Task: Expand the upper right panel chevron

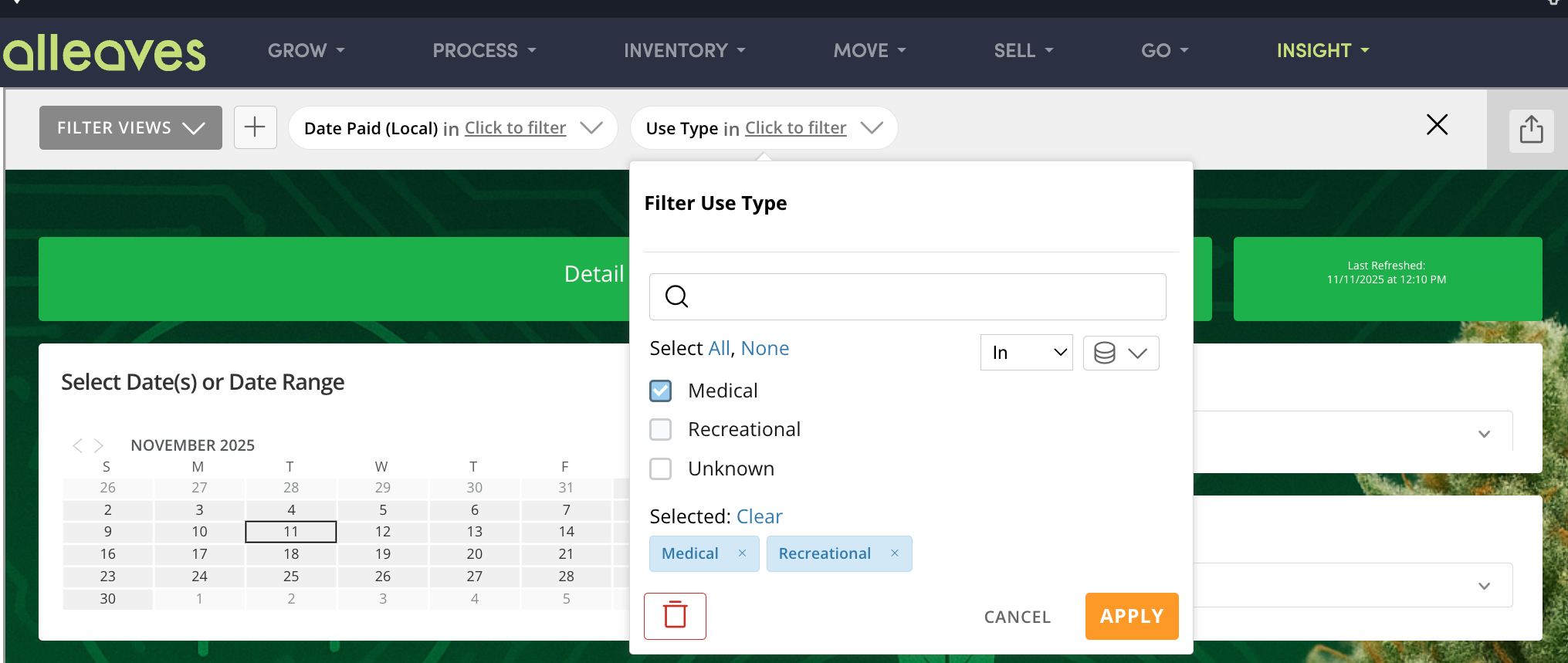Action: [x=1484, y=434]
